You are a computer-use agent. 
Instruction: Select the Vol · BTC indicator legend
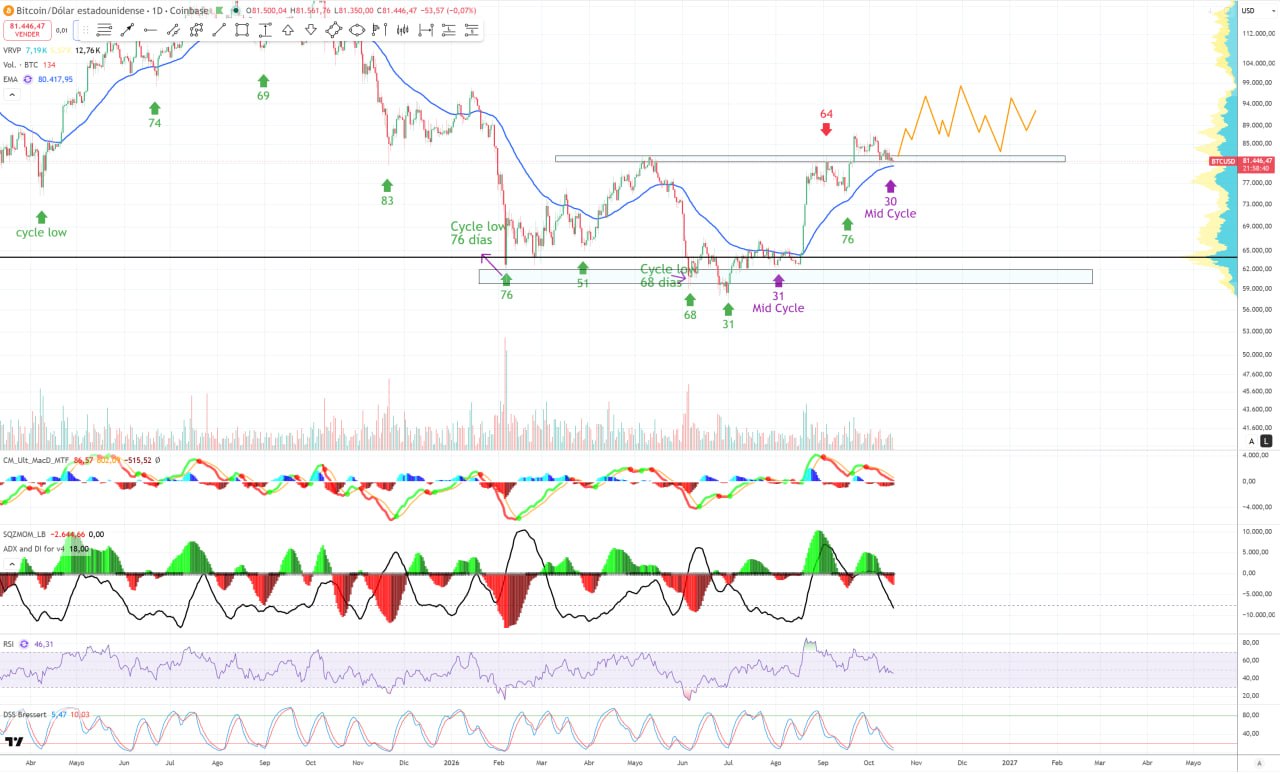coord(21,64)
